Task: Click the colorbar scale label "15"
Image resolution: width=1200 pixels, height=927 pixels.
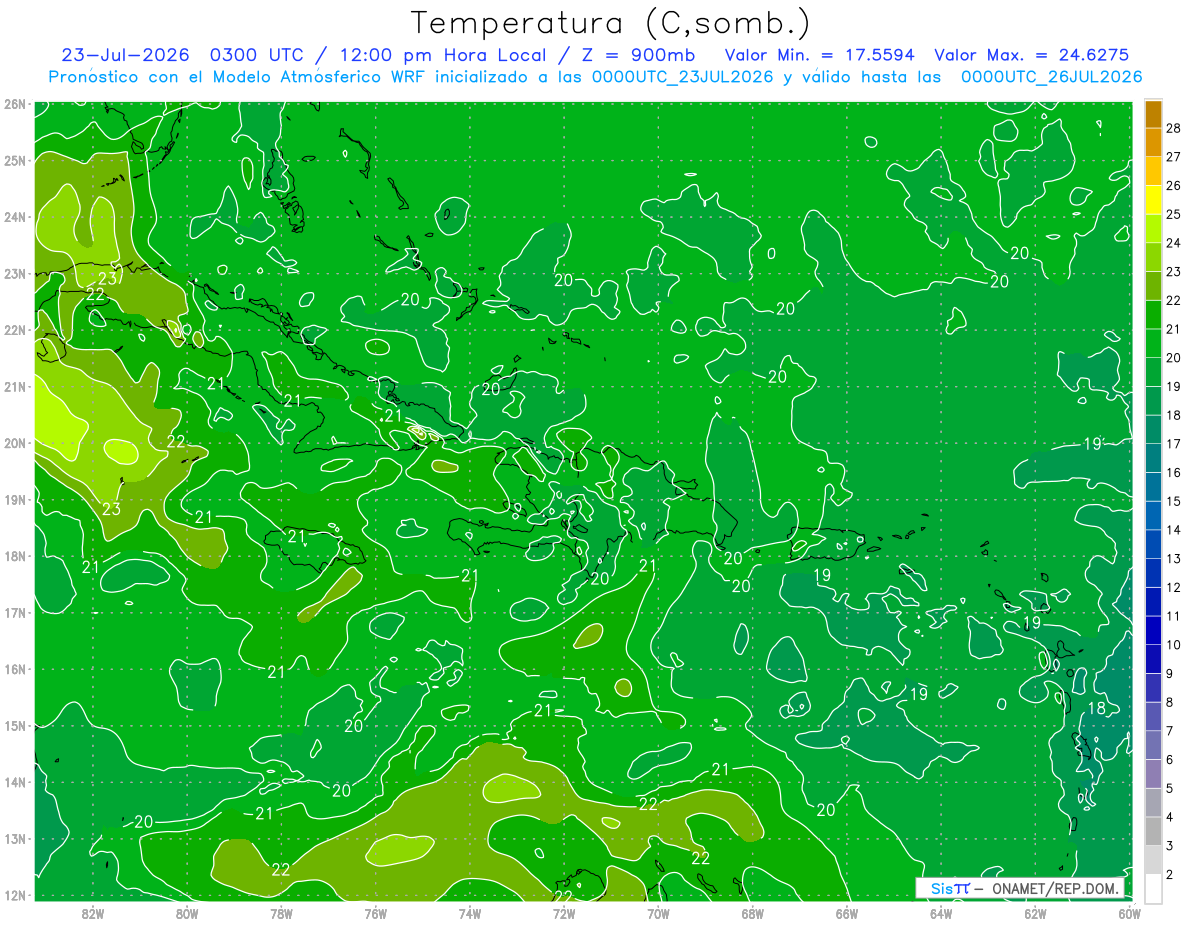Action: tap(1174, 501)
